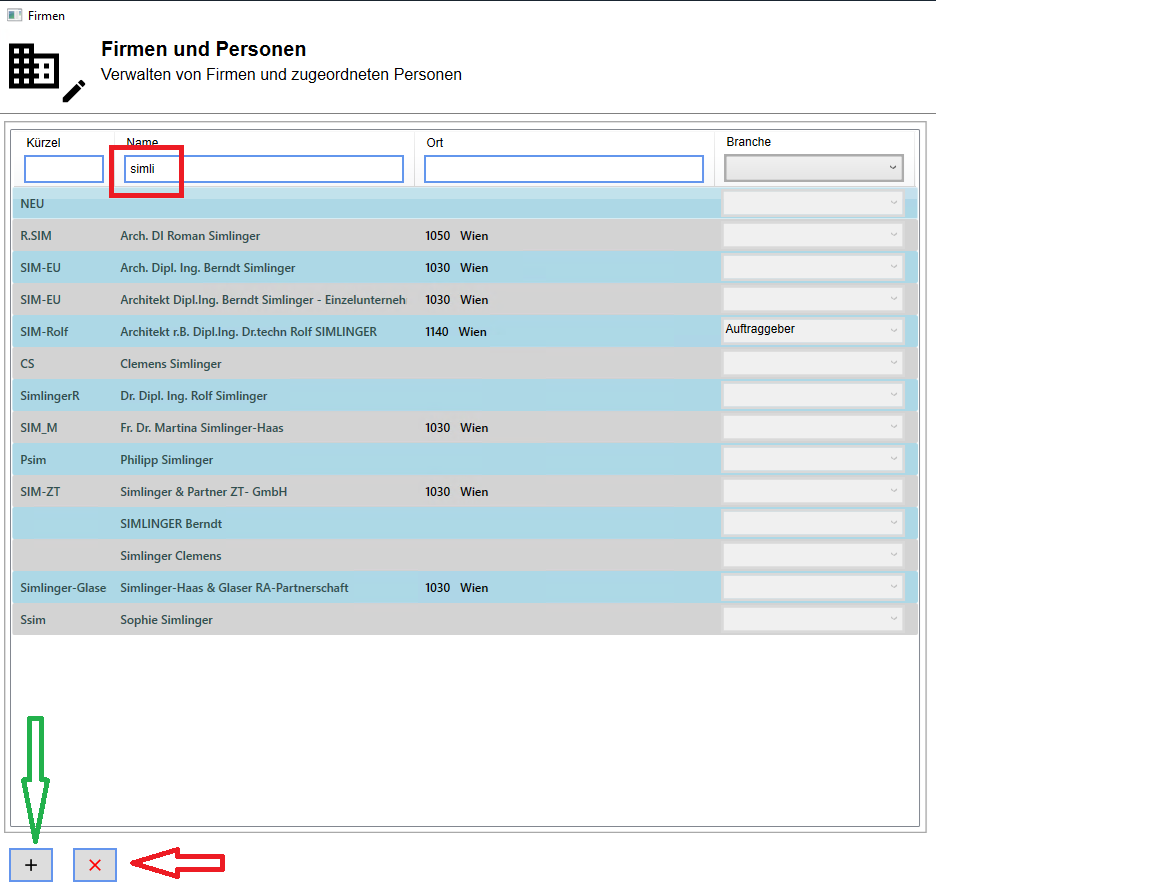This screenshot has height=887, width=1152.
Task: Open Branche dropdown for R.SIM row
Action: click(x=813, y=236)
